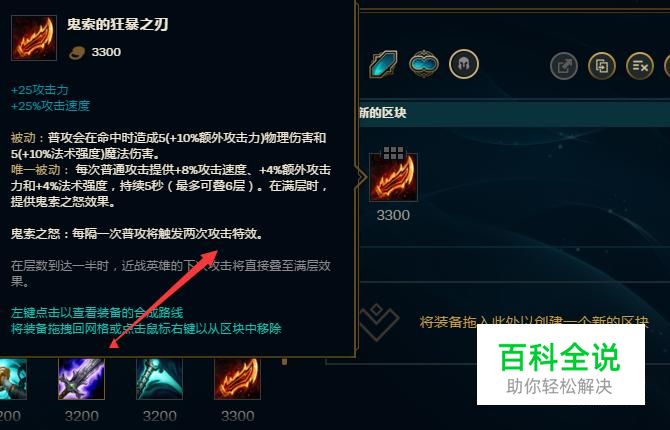Select the purple sword item priced 3200
The image size is (670, 430).
pos(81,379)
